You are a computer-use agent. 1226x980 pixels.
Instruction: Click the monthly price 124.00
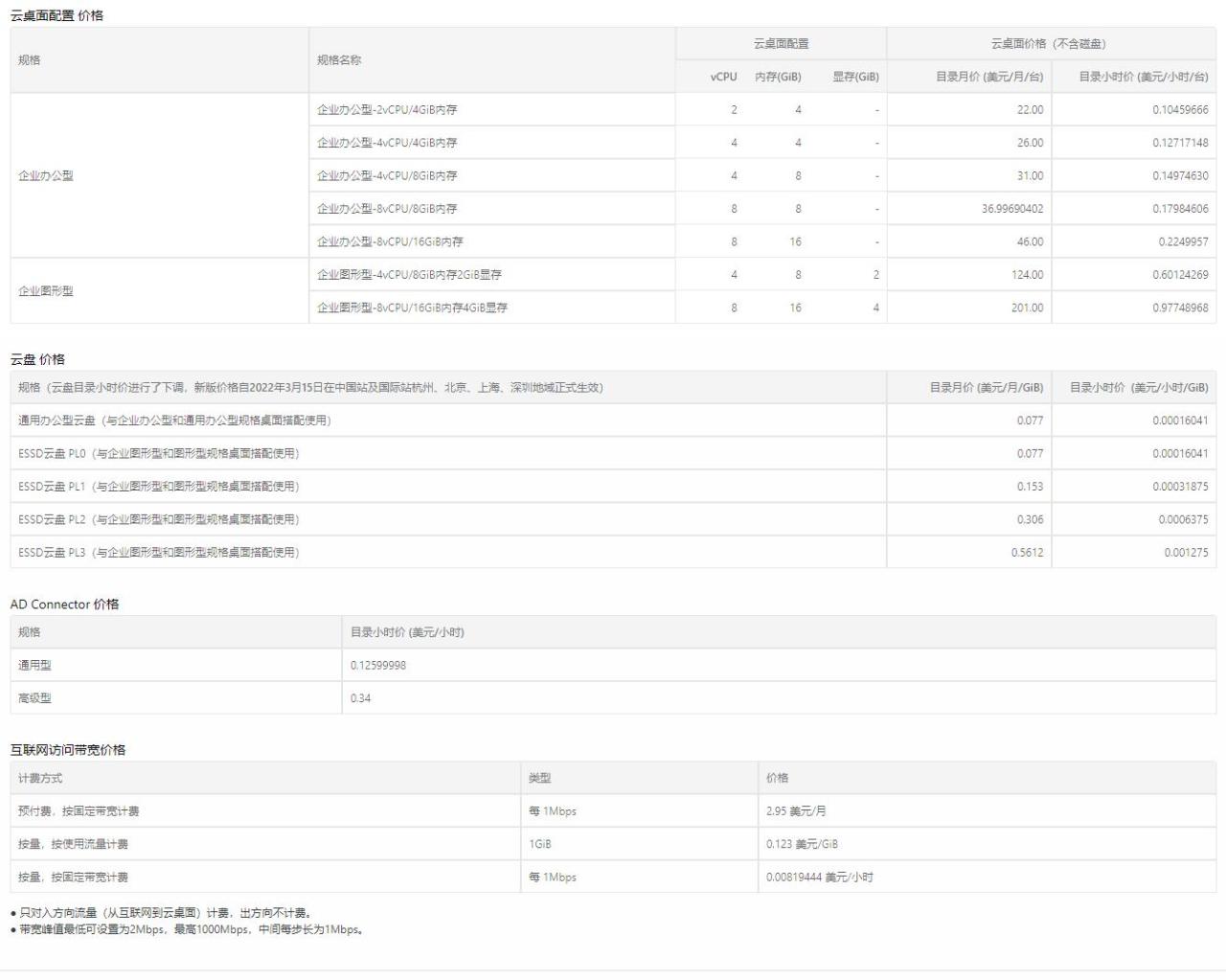(1027, 275)
